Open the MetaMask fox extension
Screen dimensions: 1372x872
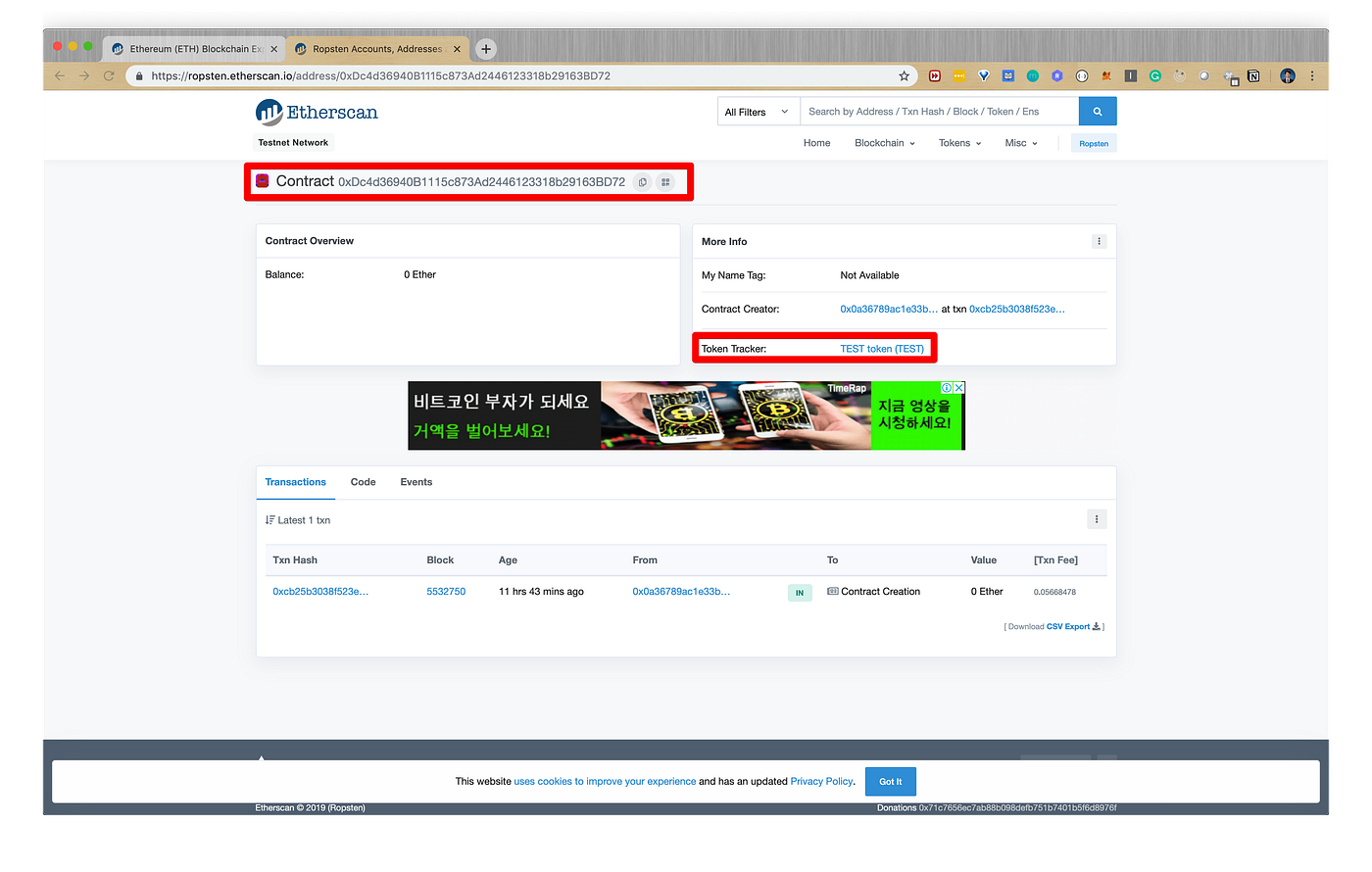[x=1106, y=75]
